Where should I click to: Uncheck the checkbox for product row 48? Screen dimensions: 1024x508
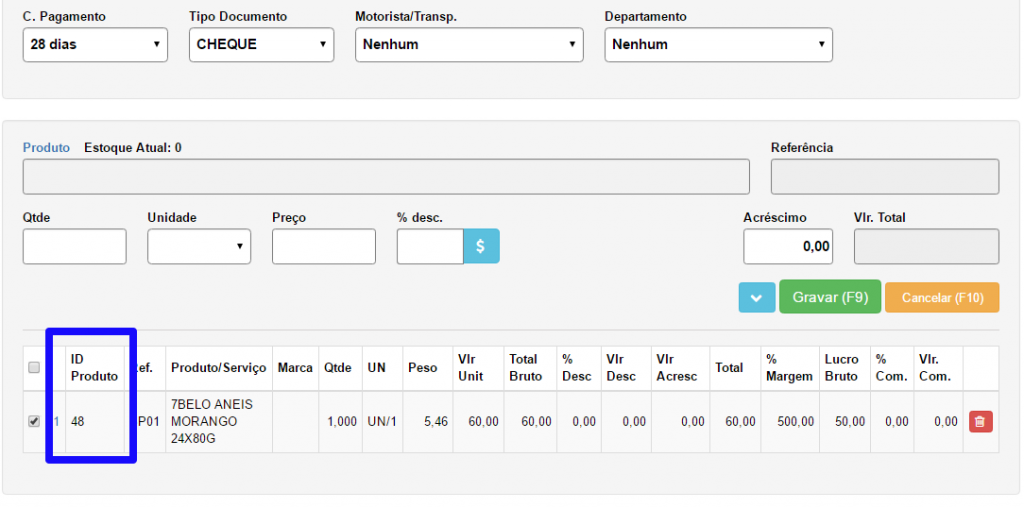coord(34,422)
